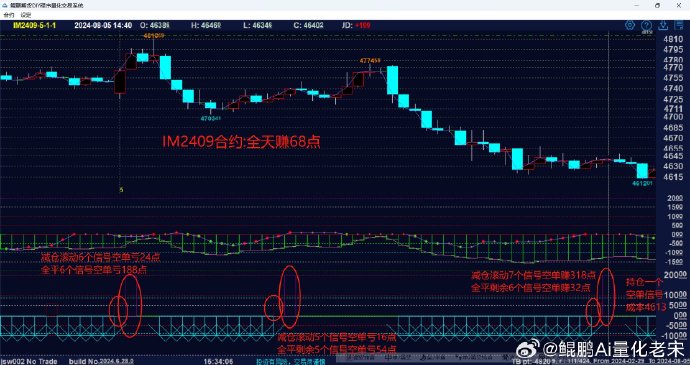The width and height of the screenshot is (690, 365).
Task: Click the close price C: value
Action: 309,26
